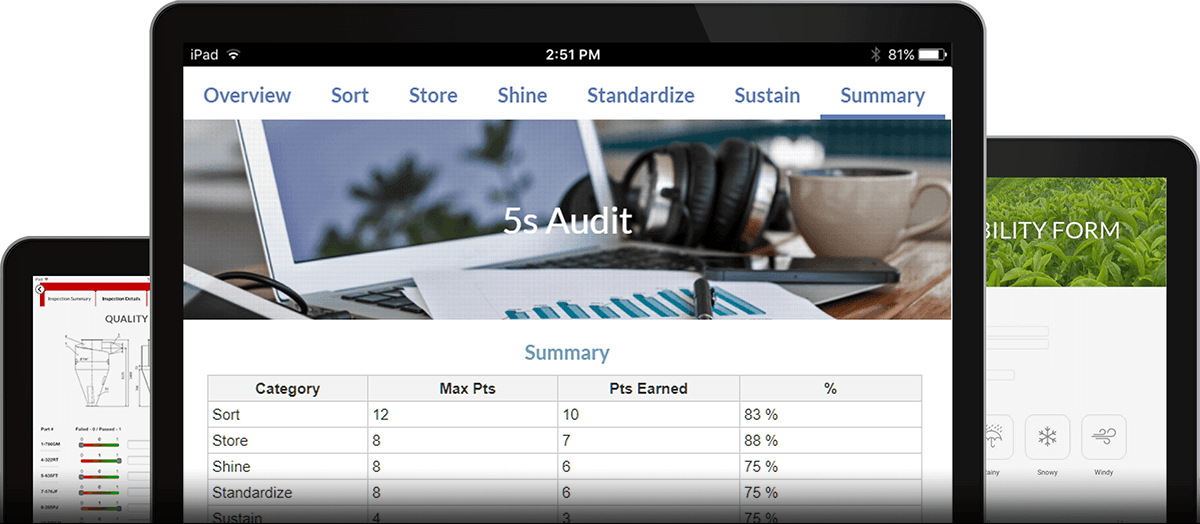Select the Standardize row category cell

[x=288, y=492]
